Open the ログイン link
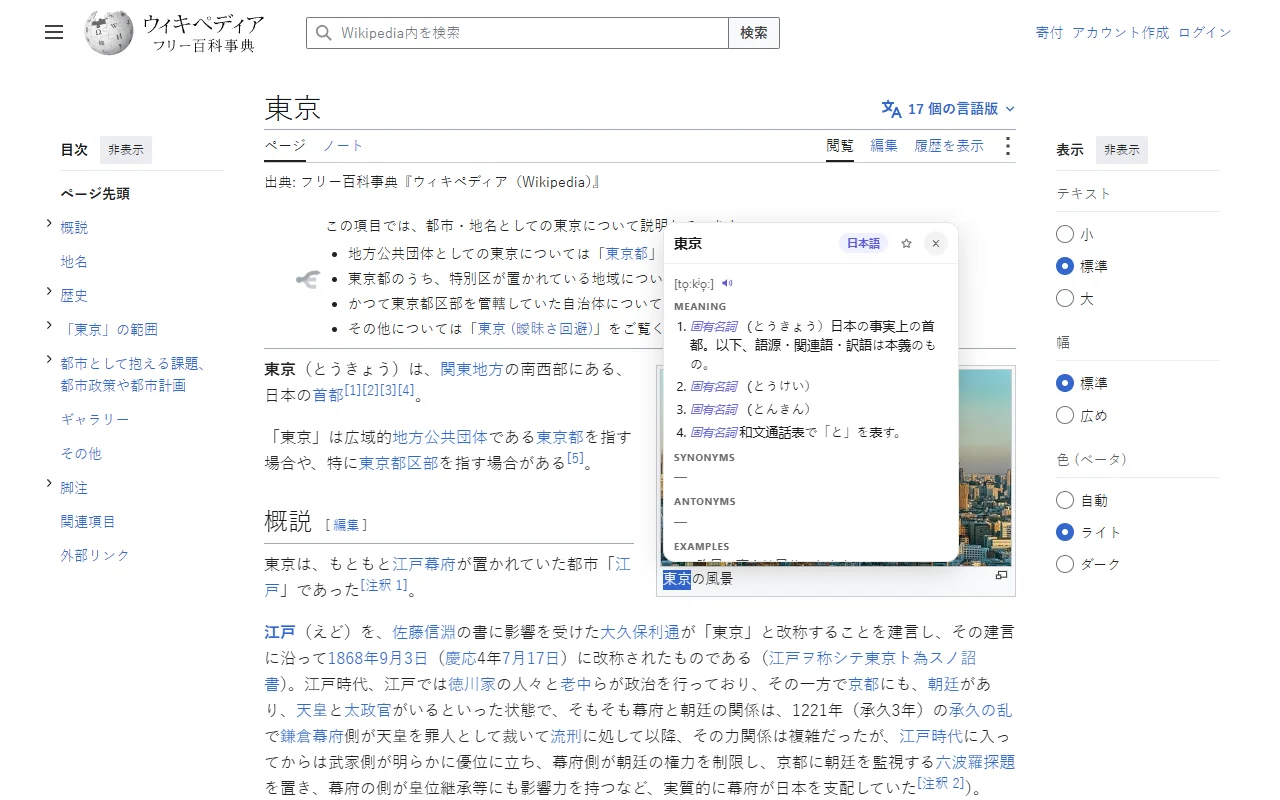The width and height of the screenshot is (1280, 800). 1205,33
